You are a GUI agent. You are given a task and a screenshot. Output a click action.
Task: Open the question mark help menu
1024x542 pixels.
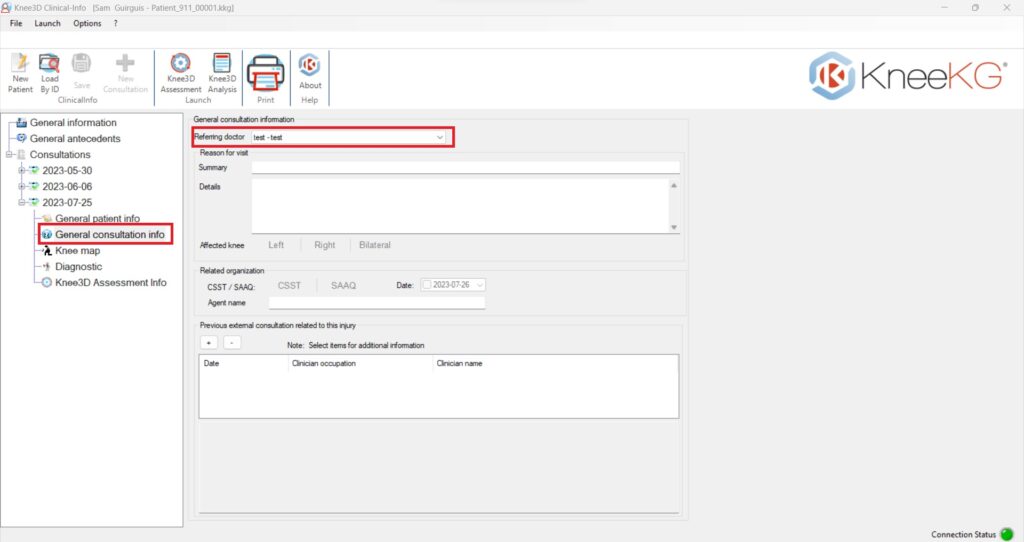116,24
